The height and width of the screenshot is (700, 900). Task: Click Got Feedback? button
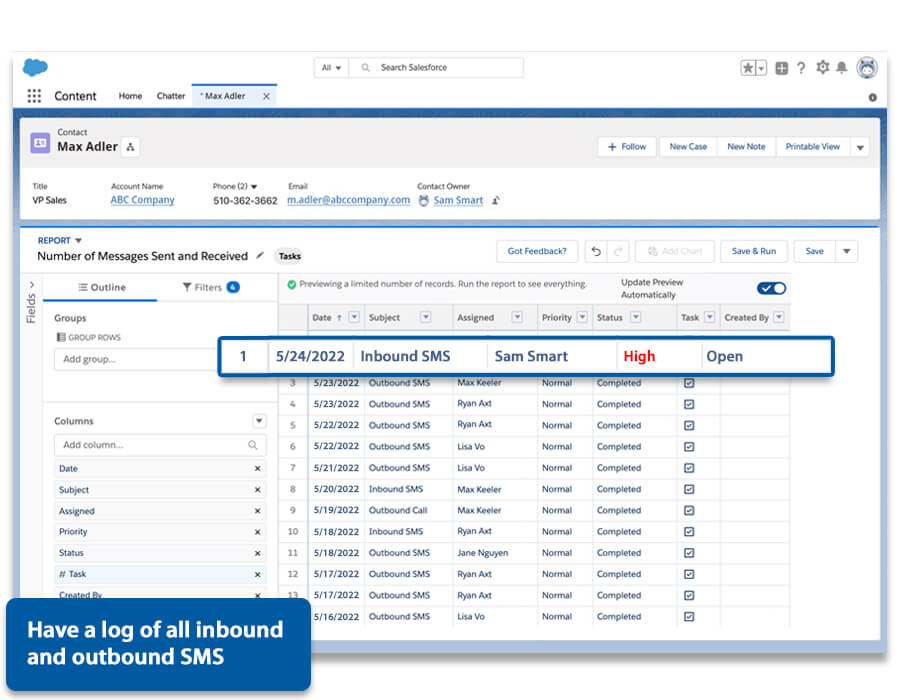pos(537,251)
